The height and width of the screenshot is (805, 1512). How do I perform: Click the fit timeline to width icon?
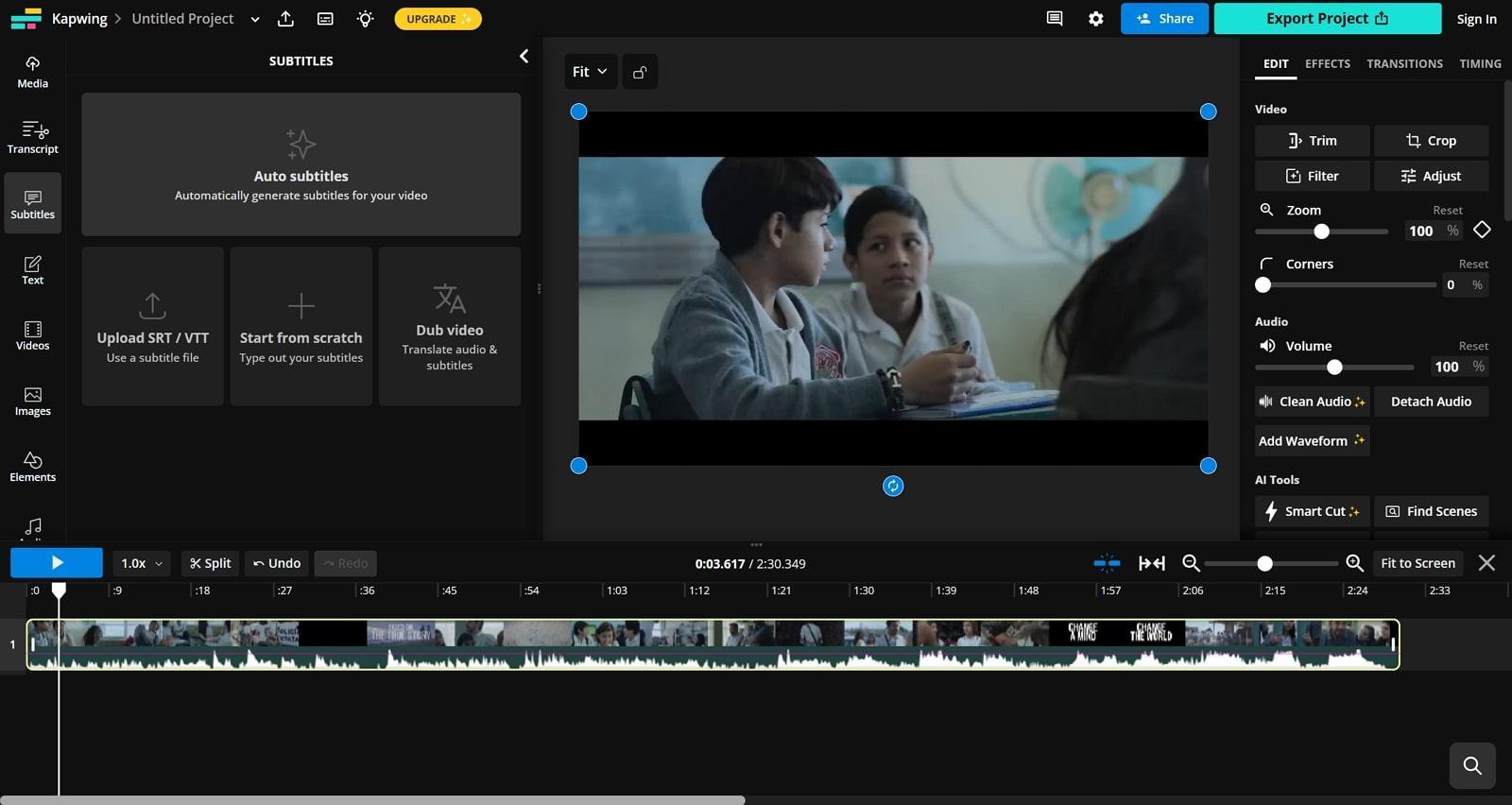pyautogui.click(x=1151, y=563)
